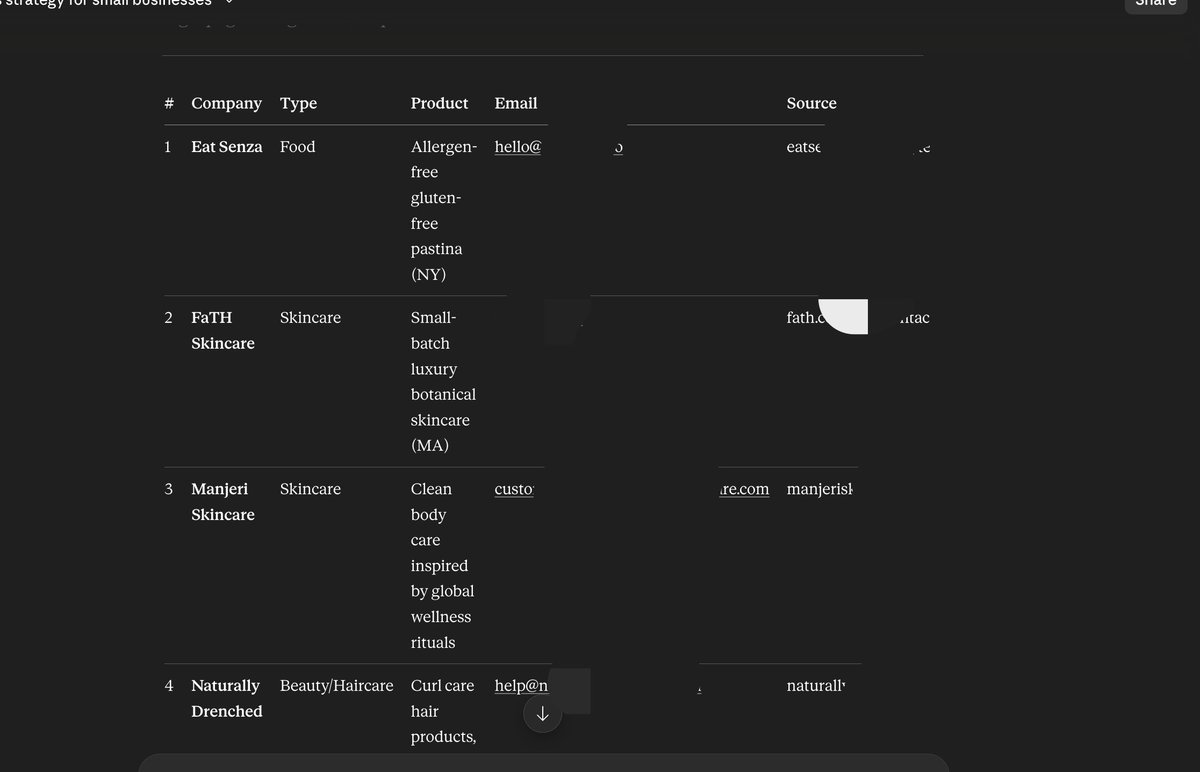Image resolution: width=1200 pixels, height=772 pixels.
Task: Click the 'Skincare' type cell in FaTH row
Action: 310,318
